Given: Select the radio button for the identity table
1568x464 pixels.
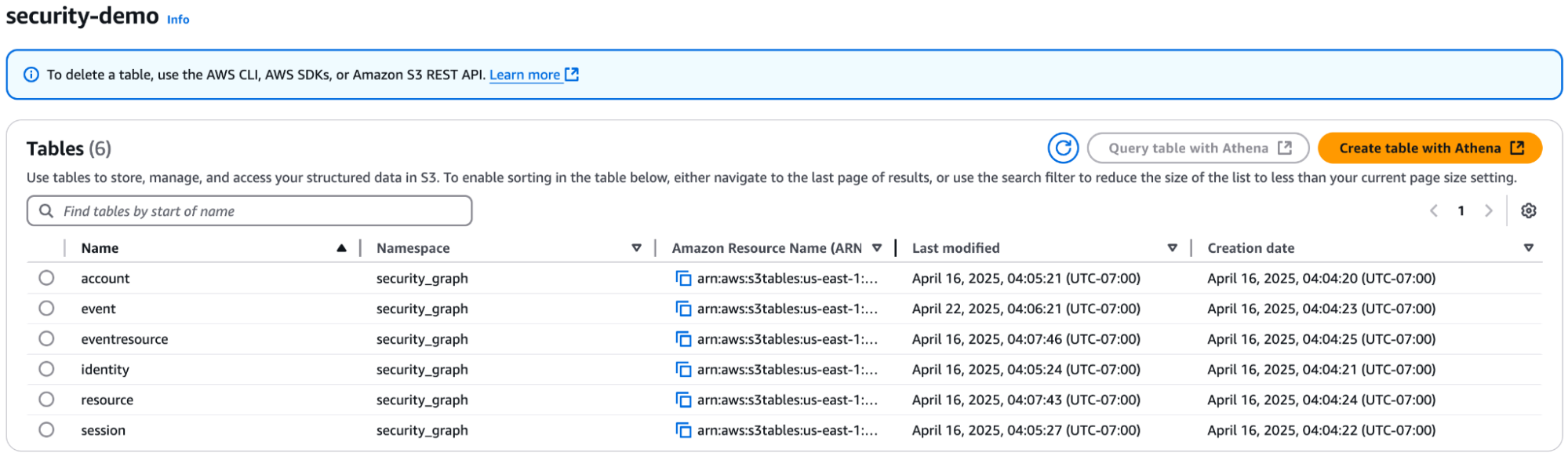Looking at the screenshot, I should [x=46, y=369].
